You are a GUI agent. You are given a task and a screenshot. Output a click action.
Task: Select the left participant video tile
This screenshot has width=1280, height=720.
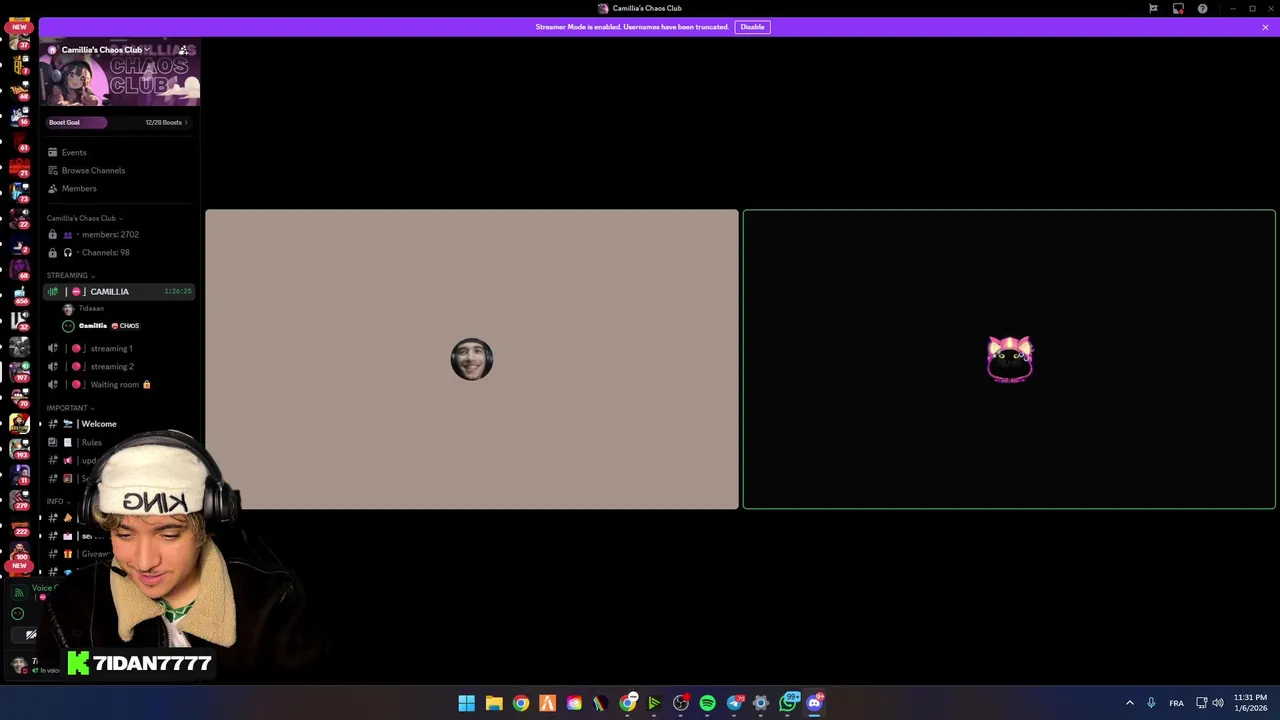coord(472,359)
